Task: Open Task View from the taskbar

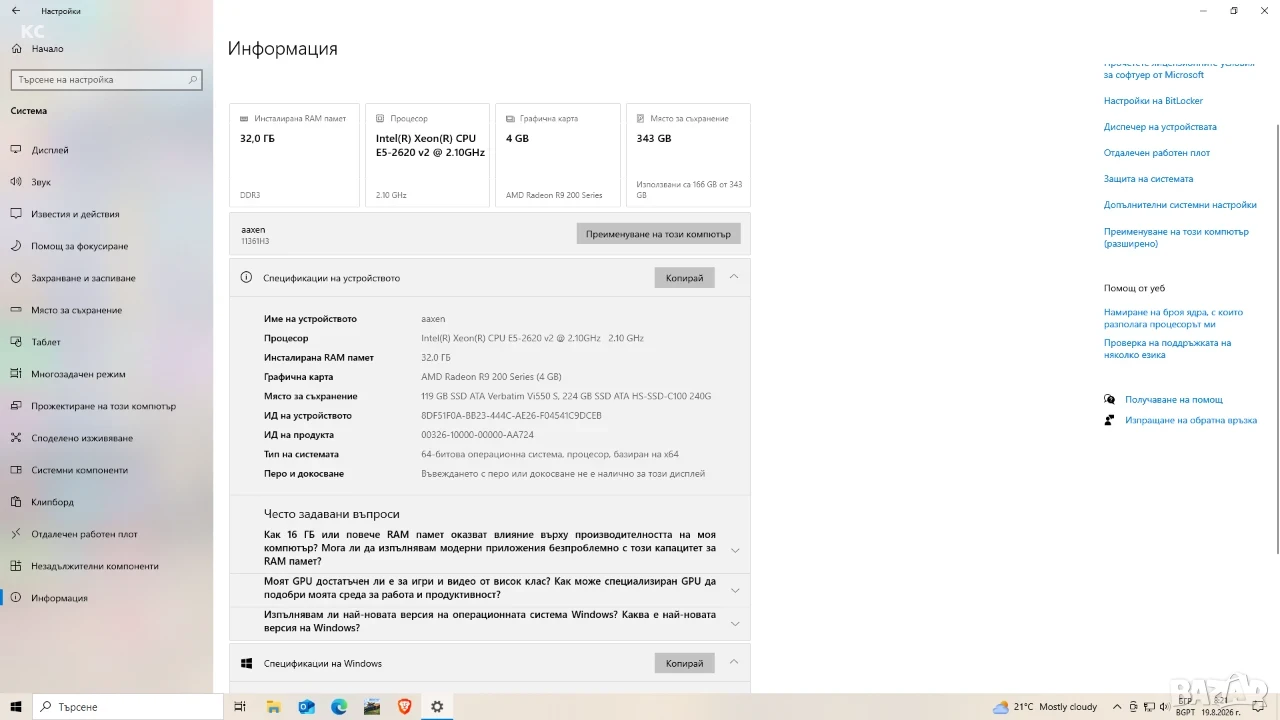Action: [240, 707]
